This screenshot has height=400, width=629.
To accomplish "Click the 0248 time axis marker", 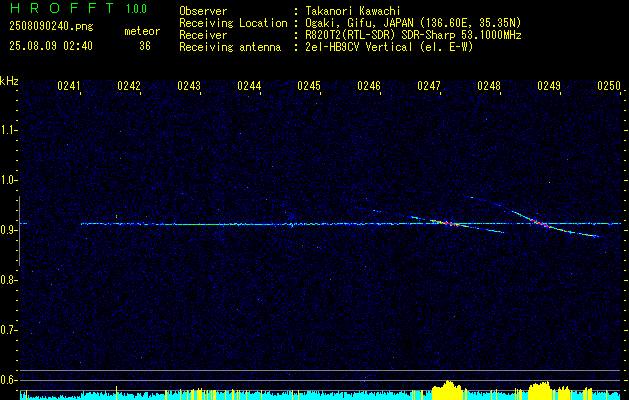I will pos(489,86).
